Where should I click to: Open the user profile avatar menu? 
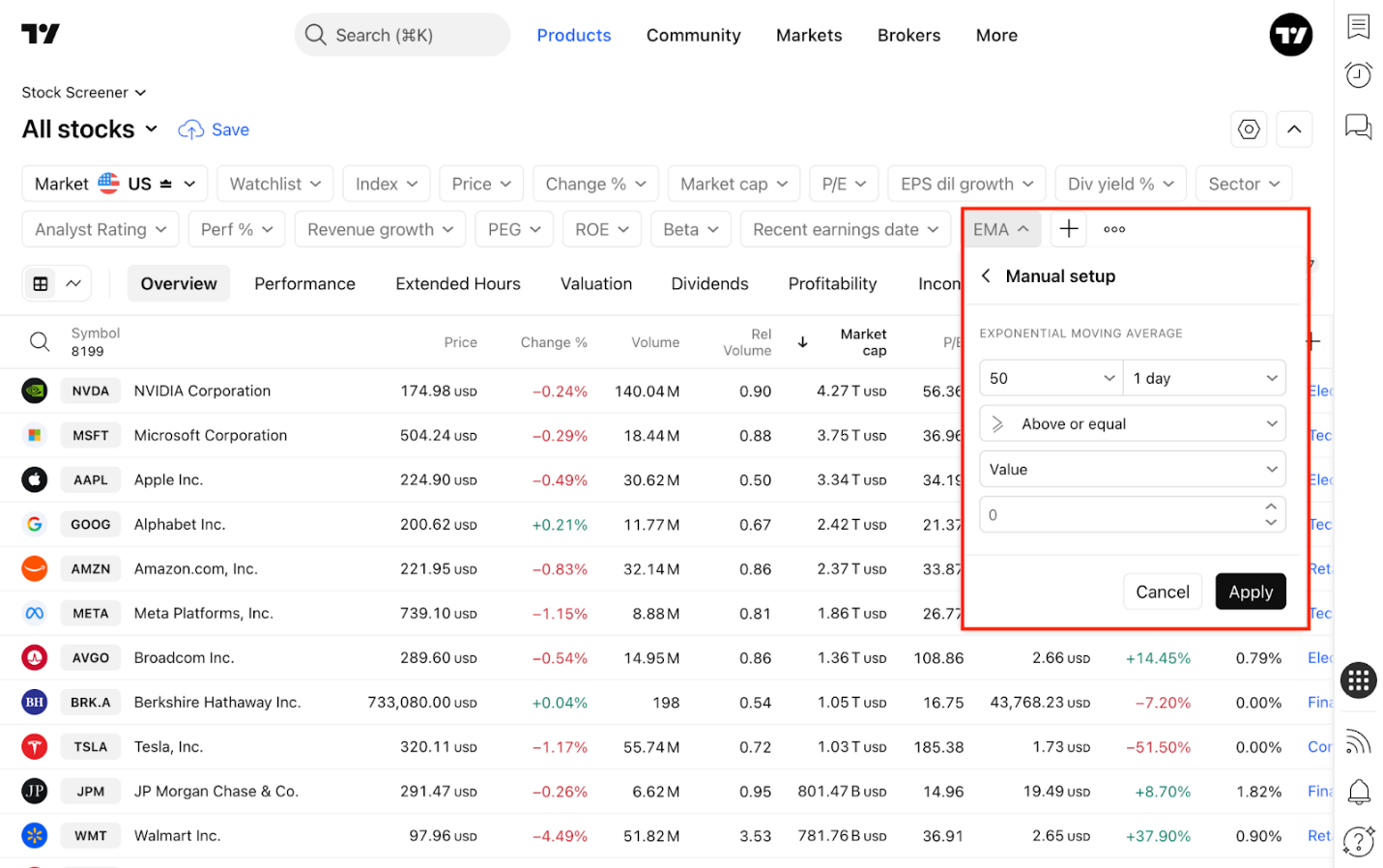1290,36
